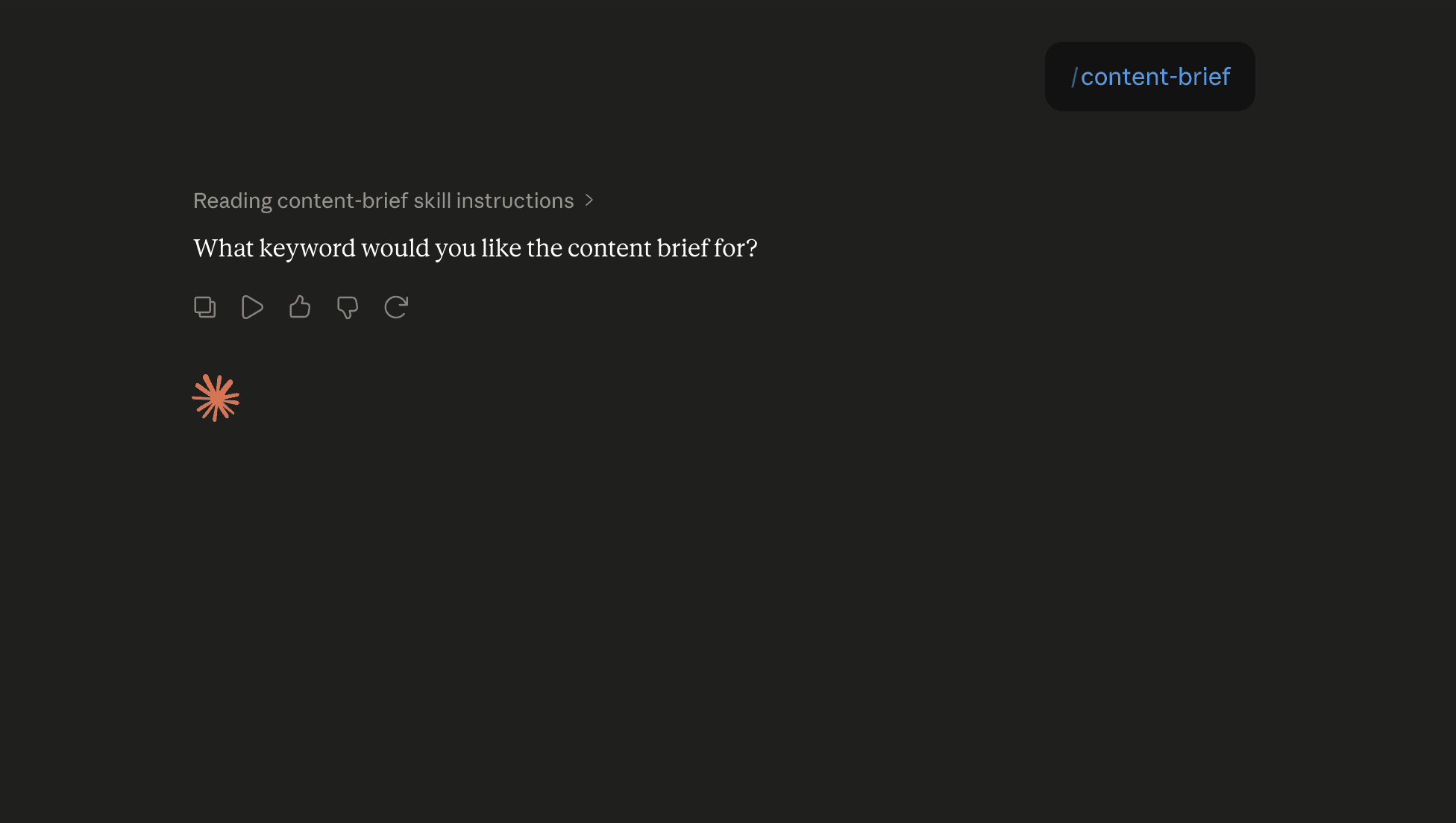Copy the assistant's response to clipboard

[204, 307]
